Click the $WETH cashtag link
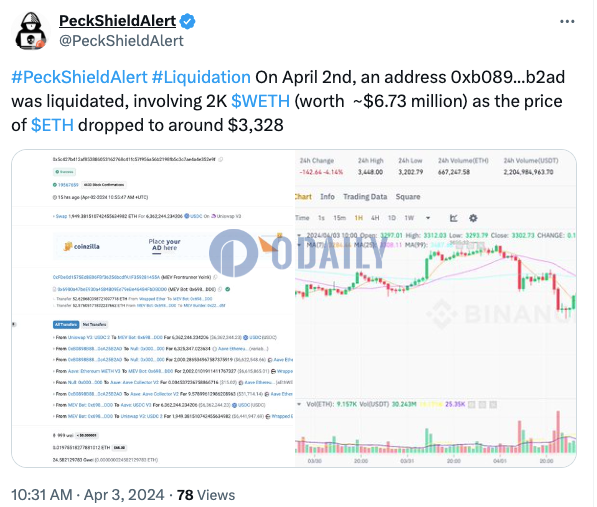 click(x=260, y=101)
